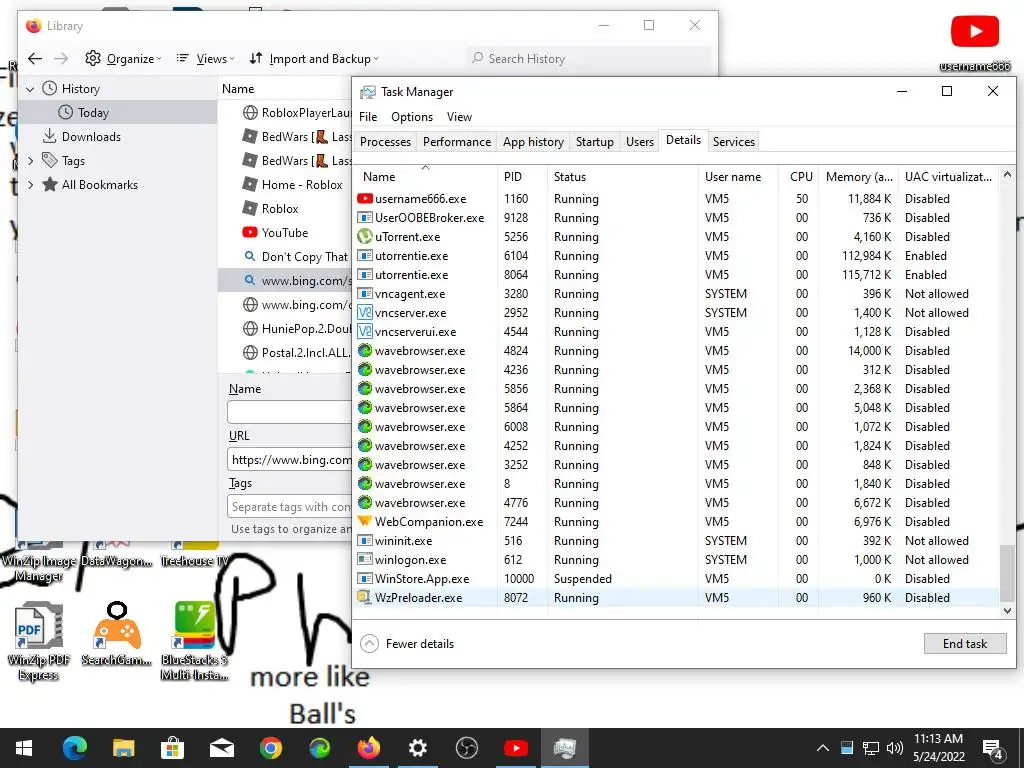Select WzPreloader.exe process row
Screen dimensions: 1024x768
(x=676, y=598)
